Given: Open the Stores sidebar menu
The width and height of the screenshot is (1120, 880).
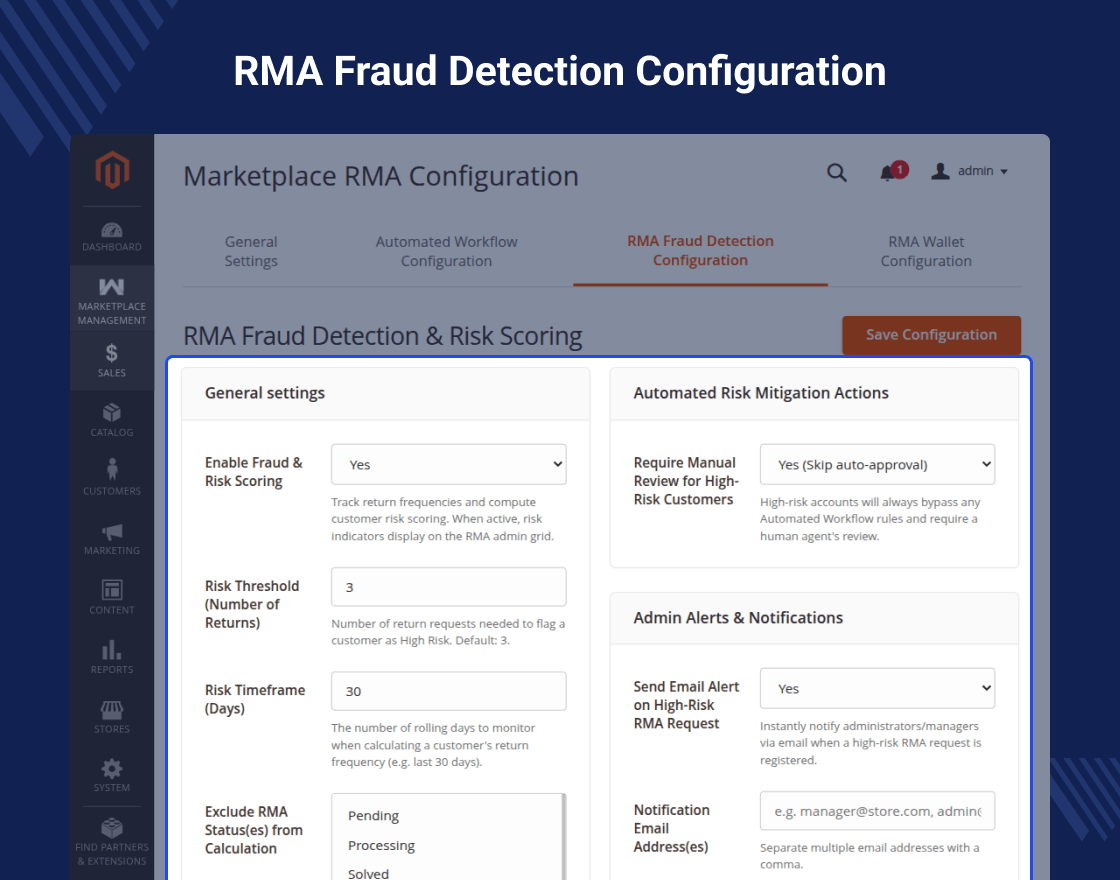Looking at the screenshot, I should 112,716.
